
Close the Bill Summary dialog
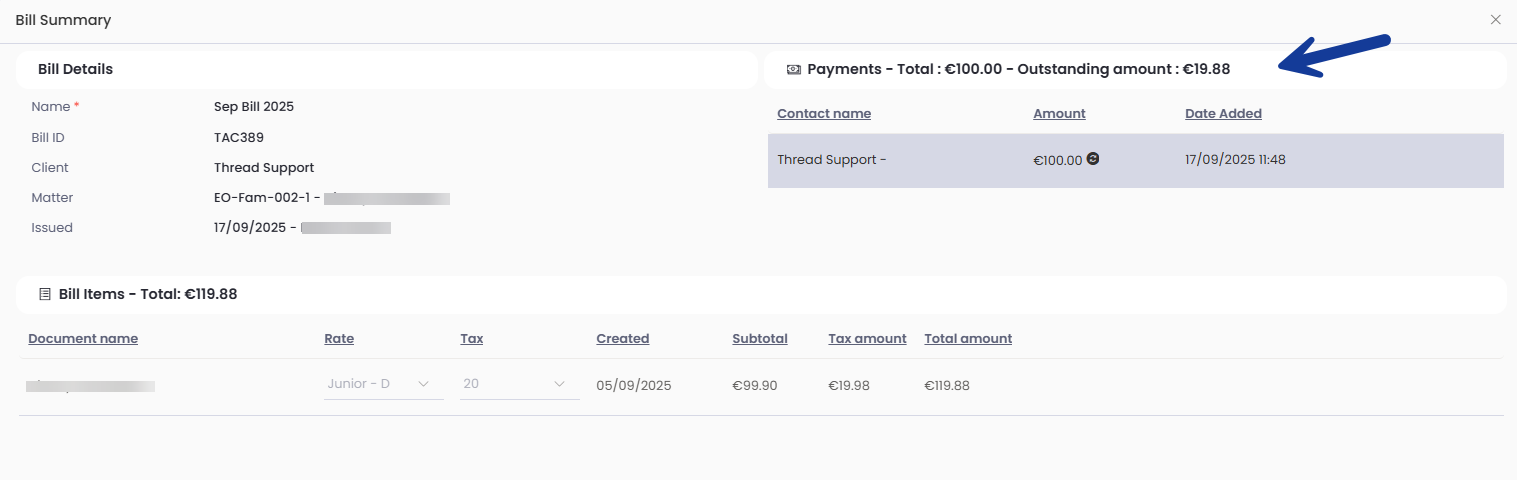(x=1496, y=20)
